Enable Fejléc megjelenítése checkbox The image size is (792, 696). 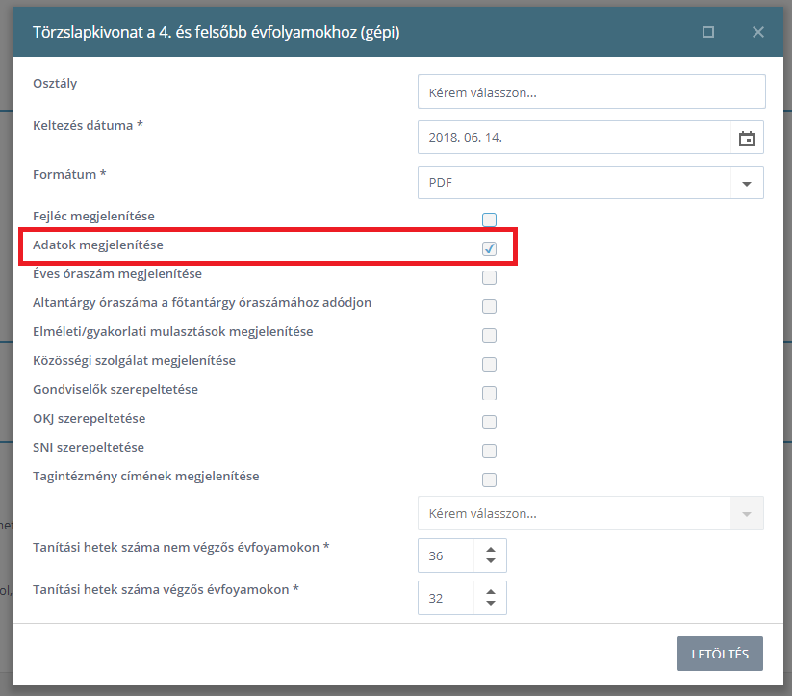click(489, 220)
